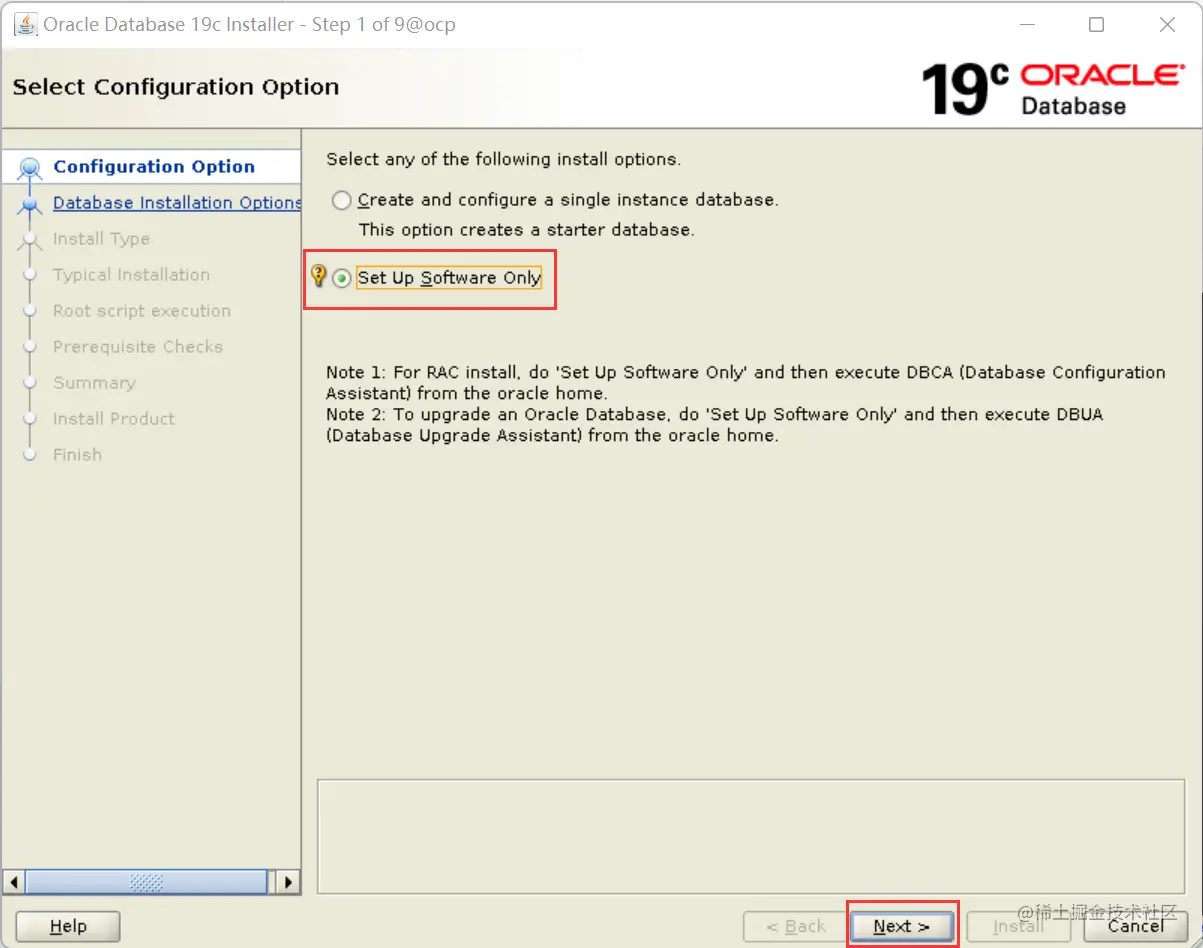Click the text 'This option creates a starter database.'
The width and height of the screenshot is (1203, 948).
[526, 230]
